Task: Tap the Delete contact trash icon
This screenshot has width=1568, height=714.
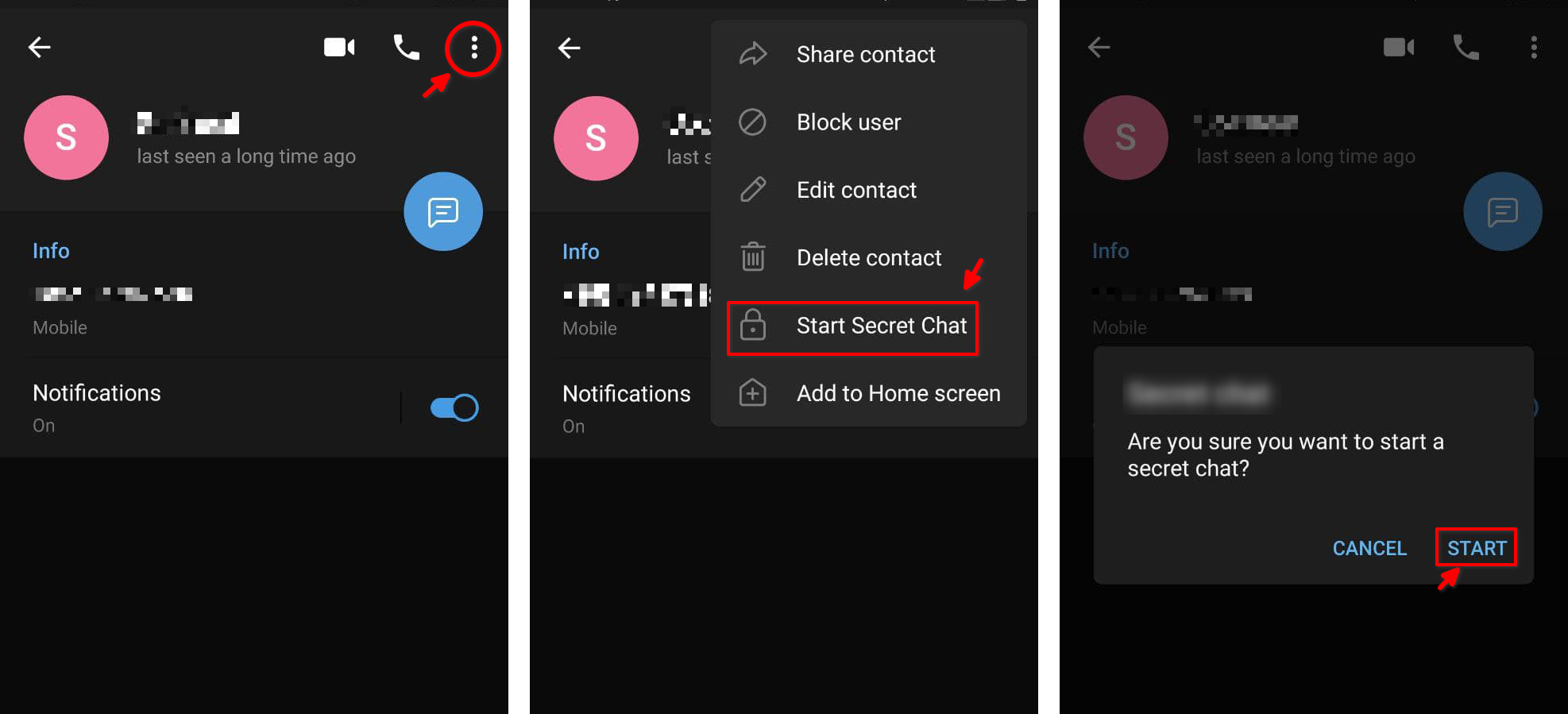Action: 752,257
